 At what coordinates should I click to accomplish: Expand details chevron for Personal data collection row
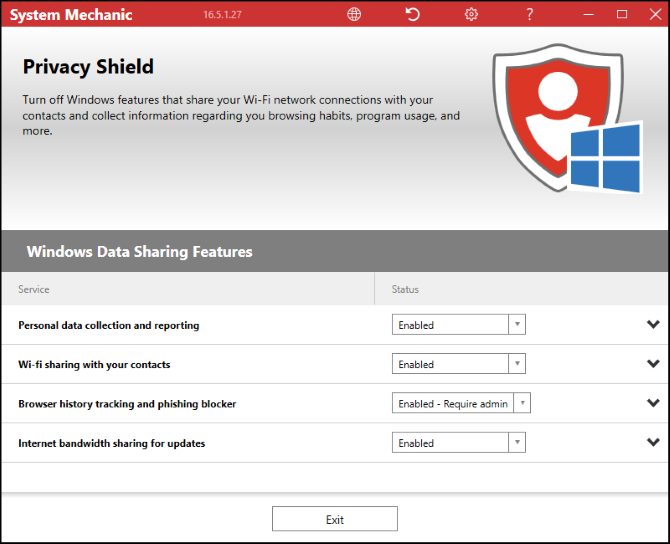653,324
